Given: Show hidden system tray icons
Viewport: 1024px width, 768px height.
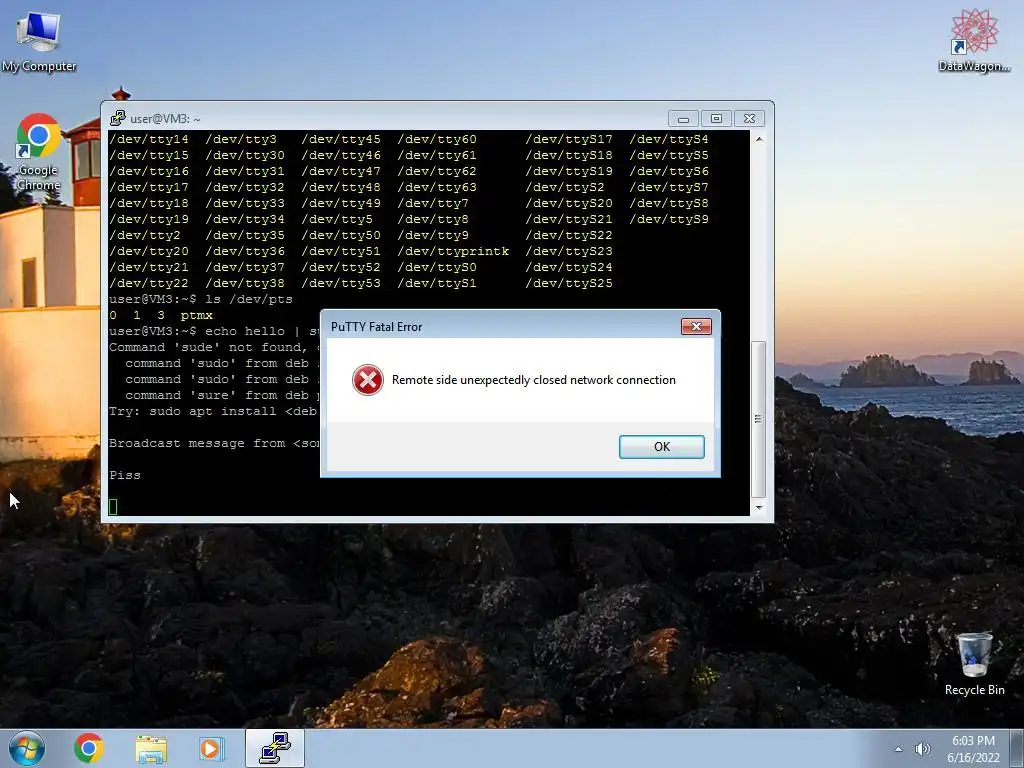Looking at the screenshot, I should (899, 750).
